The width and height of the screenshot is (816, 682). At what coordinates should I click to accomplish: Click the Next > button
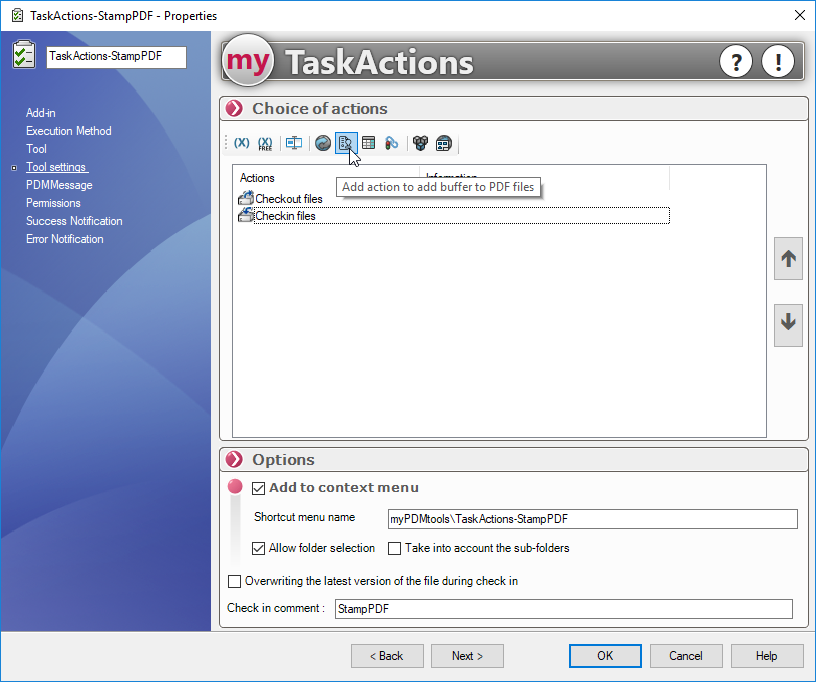point(467,656)
